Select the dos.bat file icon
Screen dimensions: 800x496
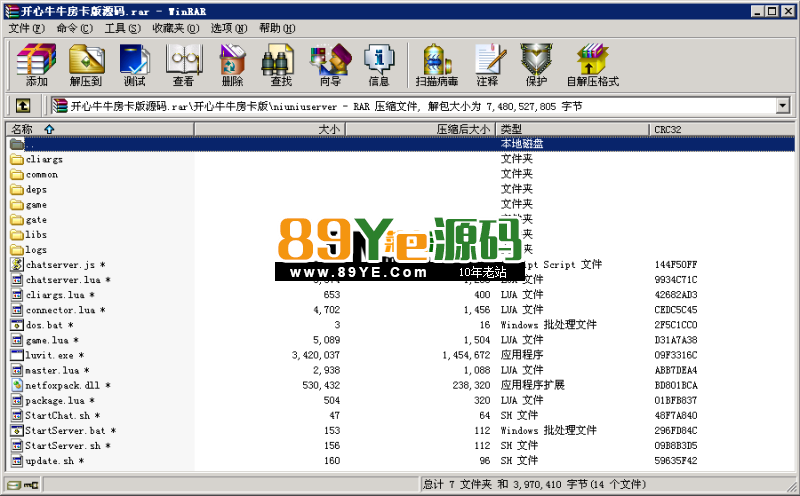[x=17, y=325]
